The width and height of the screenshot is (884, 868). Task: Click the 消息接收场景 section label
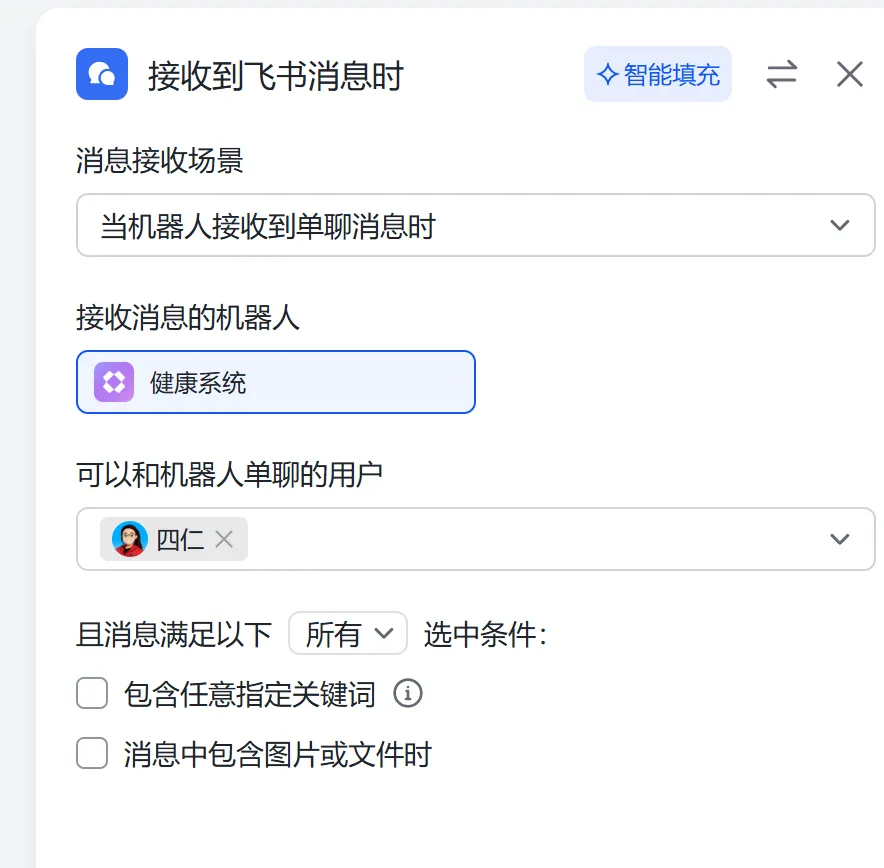pos(160,160)
